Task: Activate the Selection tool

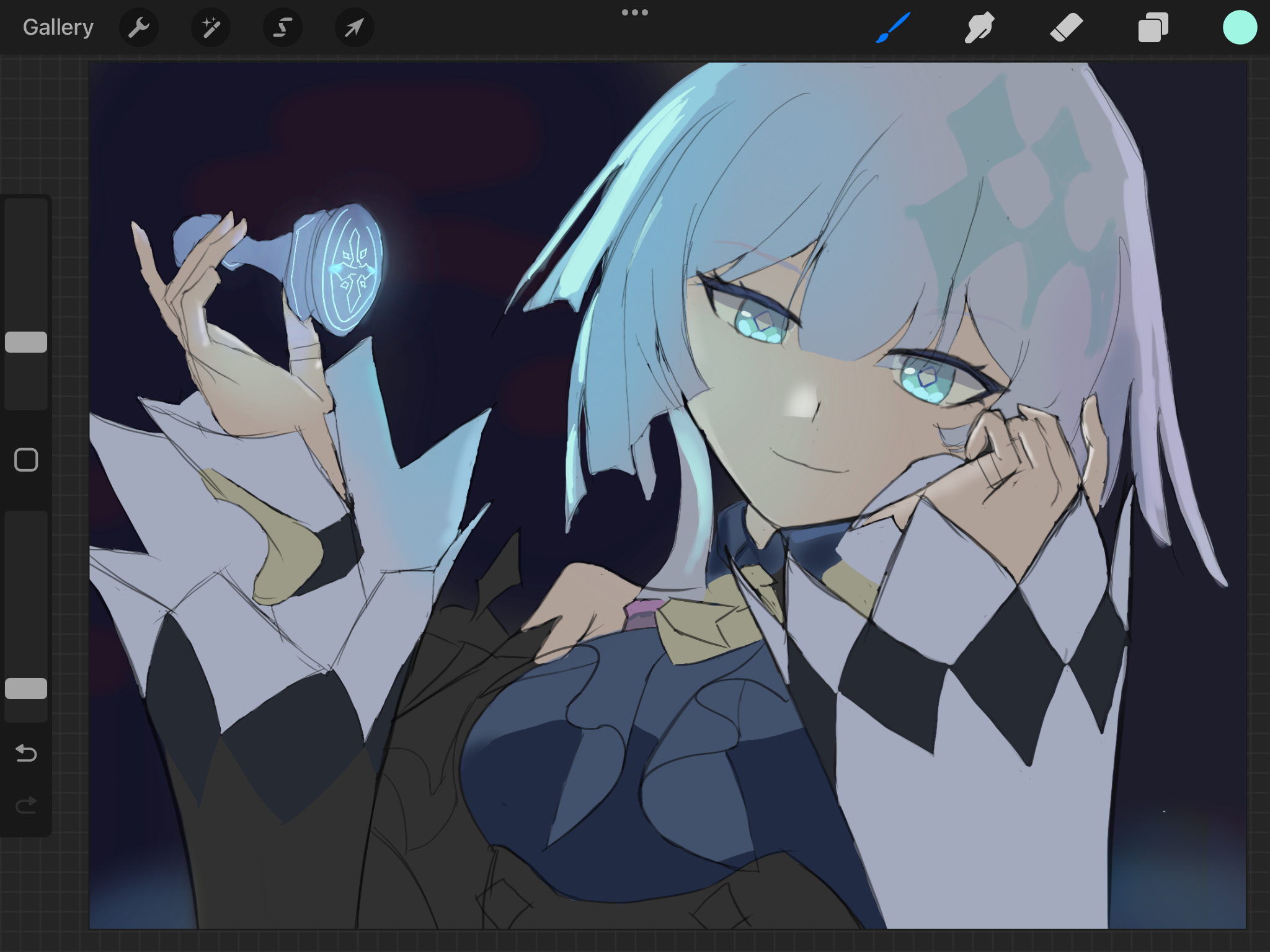Action: 283,27
